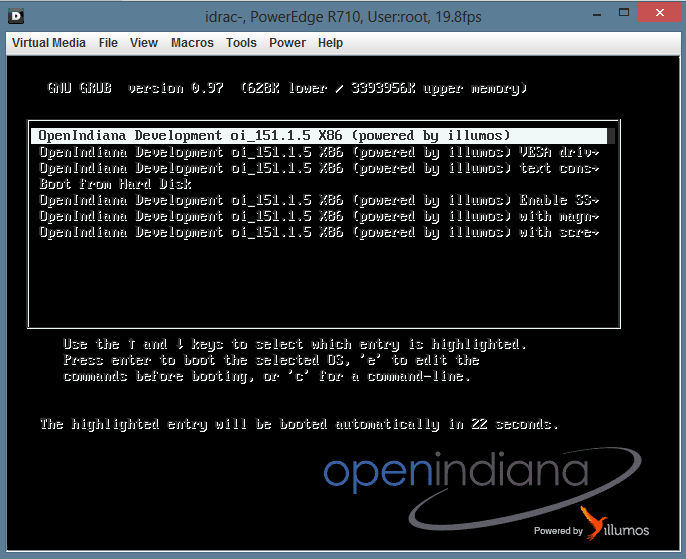The height and width of the screenshot is (559, 686).
Task: Select the highlighted OpenIndiana default boot entry
Action: 319,136
